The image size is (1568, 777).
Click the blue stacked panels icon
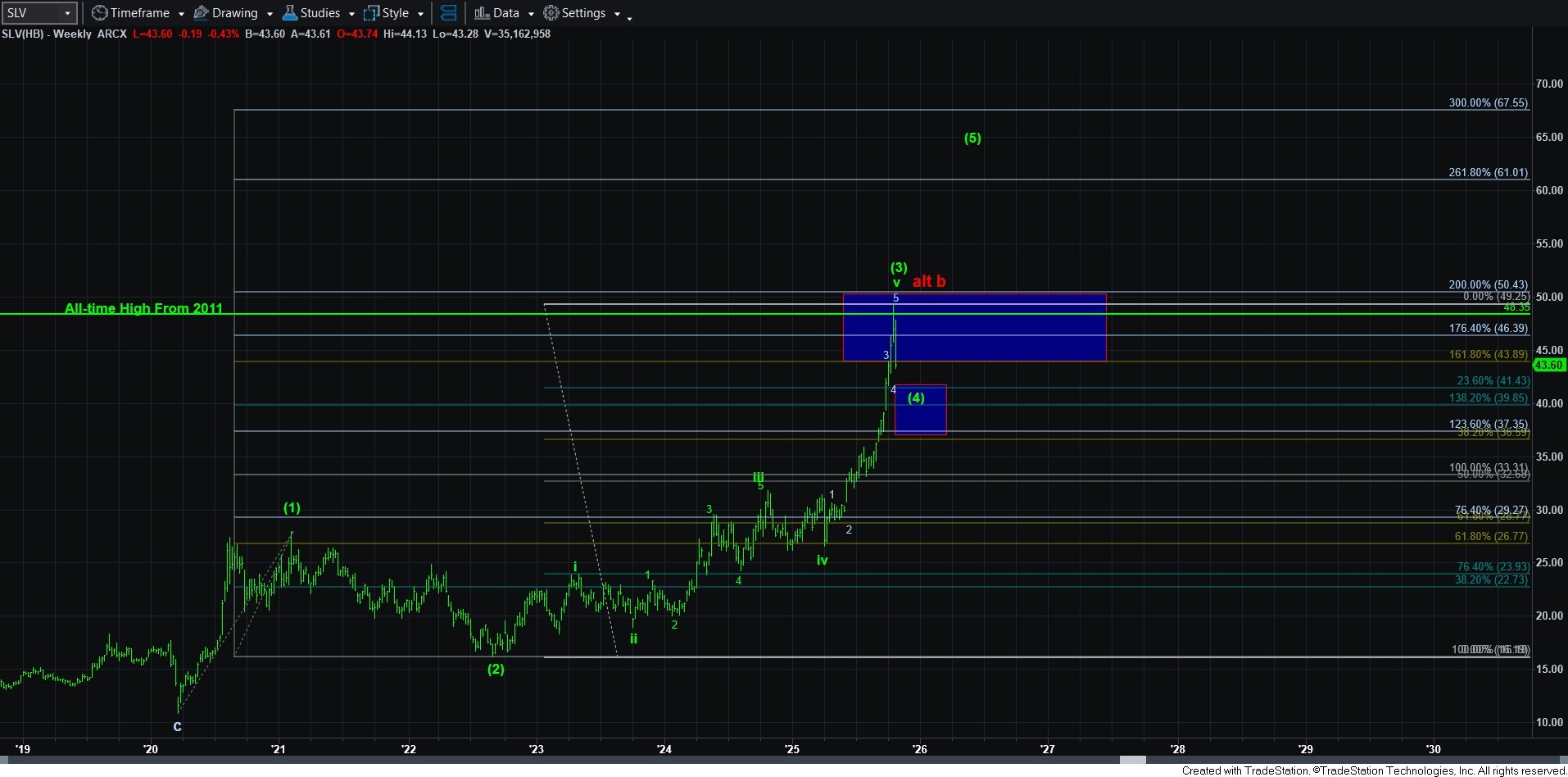448,13
